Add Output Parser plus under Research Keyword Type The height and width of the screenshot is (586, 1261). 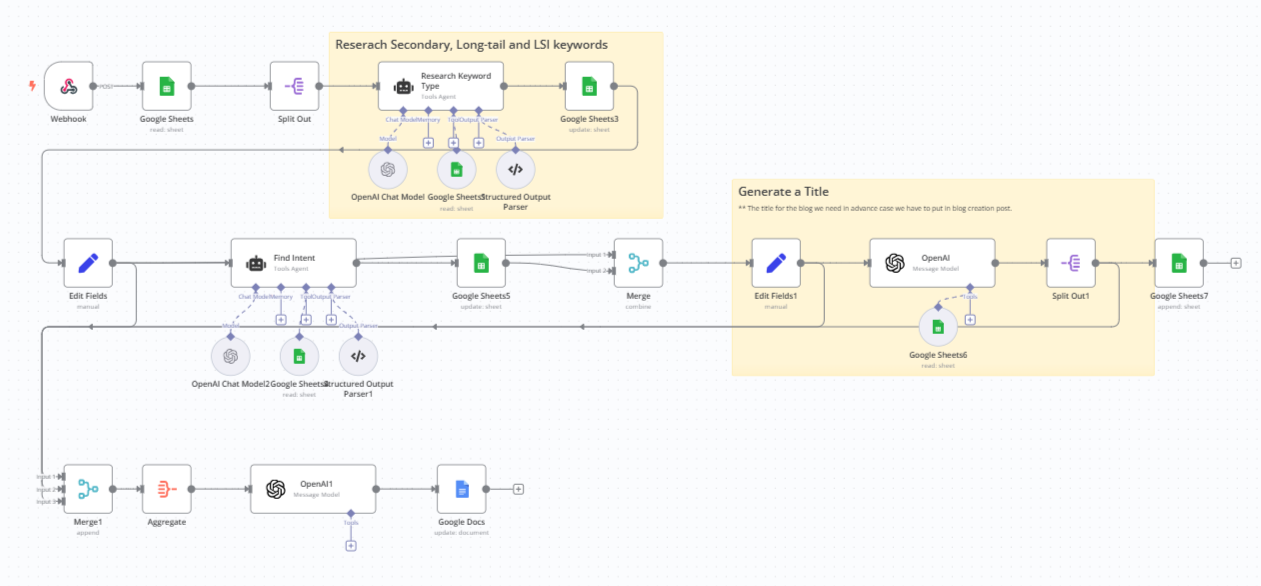pyautogui.click(x=478, y=143)
